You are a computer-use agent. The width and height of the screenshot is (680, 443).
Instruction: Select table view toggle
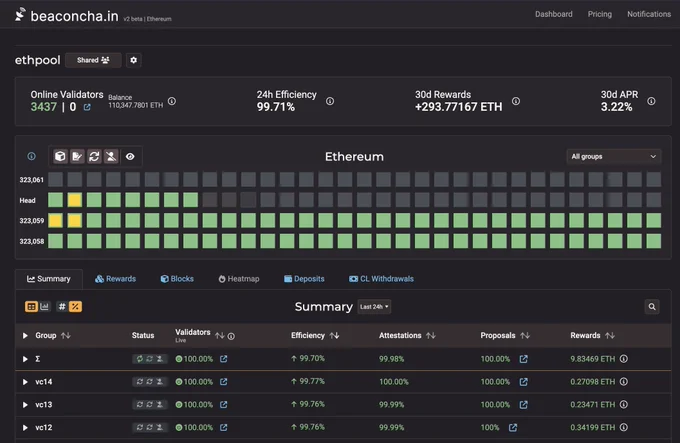(x=31, y=306)
